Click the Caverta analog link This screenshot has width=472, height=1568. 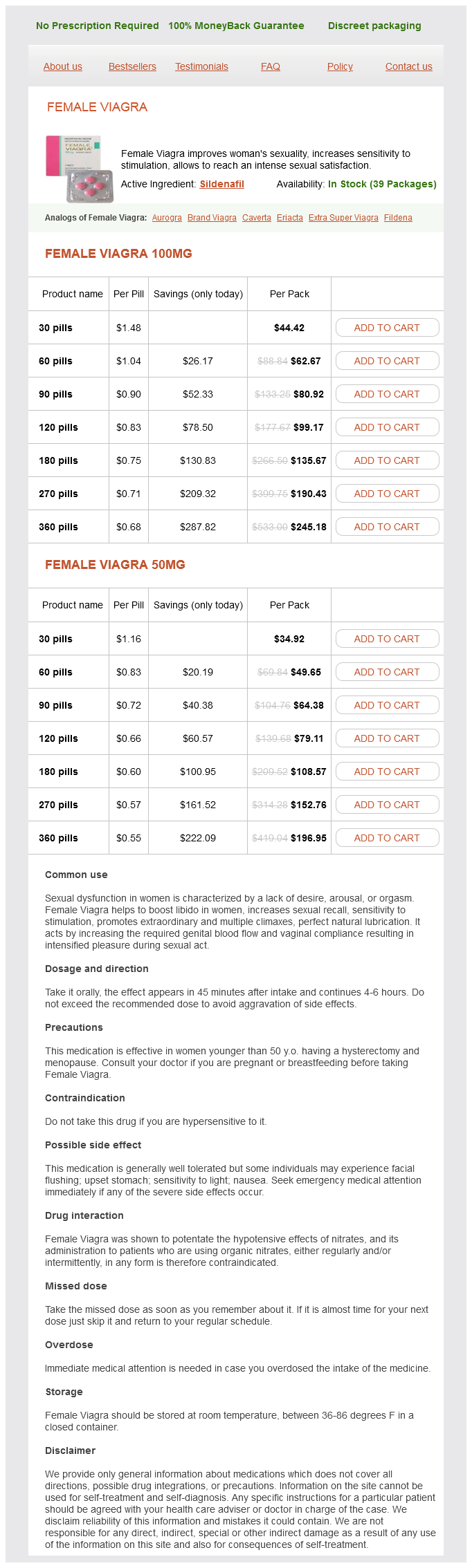coord(257,218)
